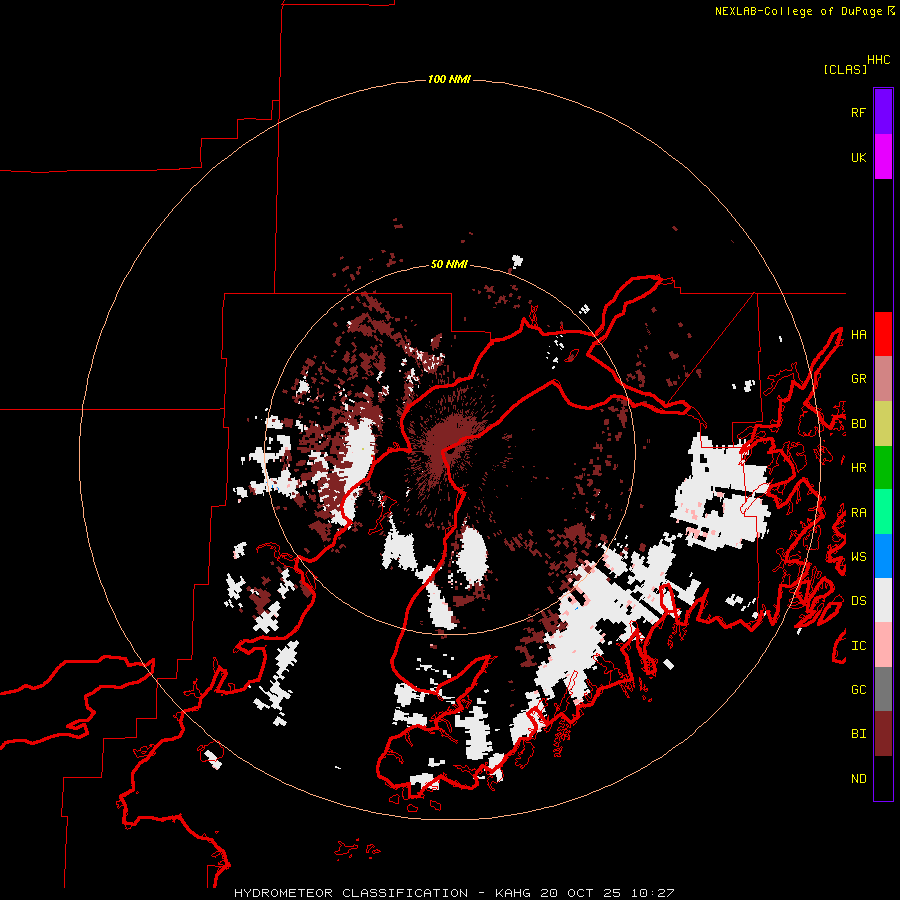900x900 pixels.
Task: Click the 'UK' legend label
Action: pyautogui.click(x=859, y=157)
